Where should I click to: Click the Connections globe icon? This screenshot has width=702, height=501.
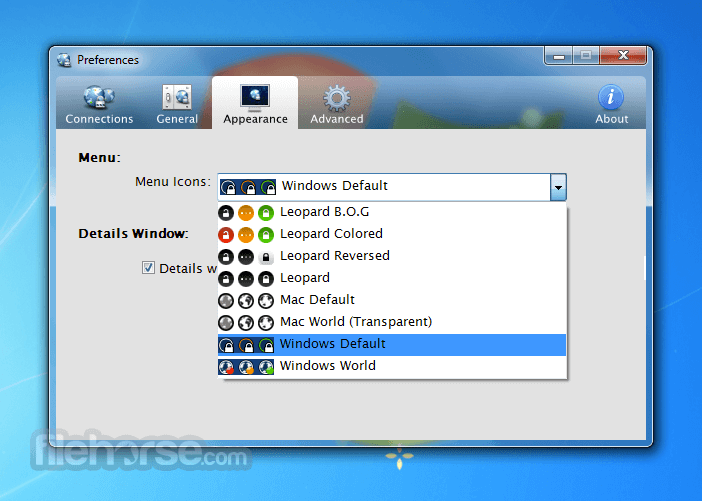(x=99, y=97)
